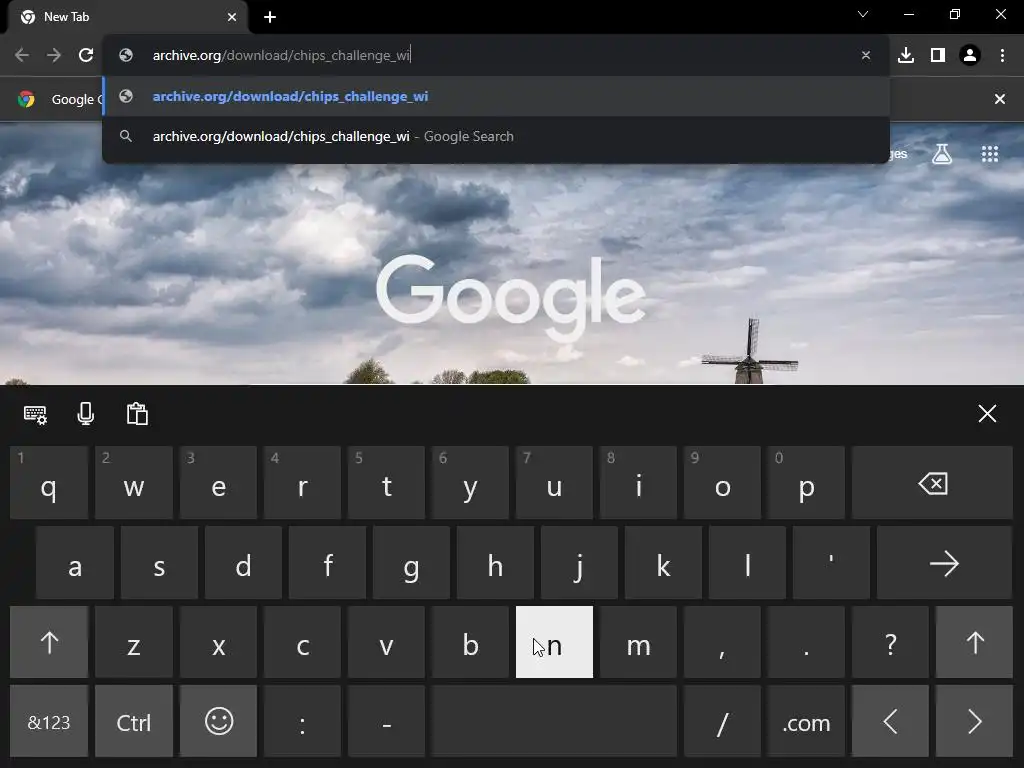Screen dimensions: 1024x768
Task: Select the archive.org URL suggestion
Action: click(x=496, y=97)
